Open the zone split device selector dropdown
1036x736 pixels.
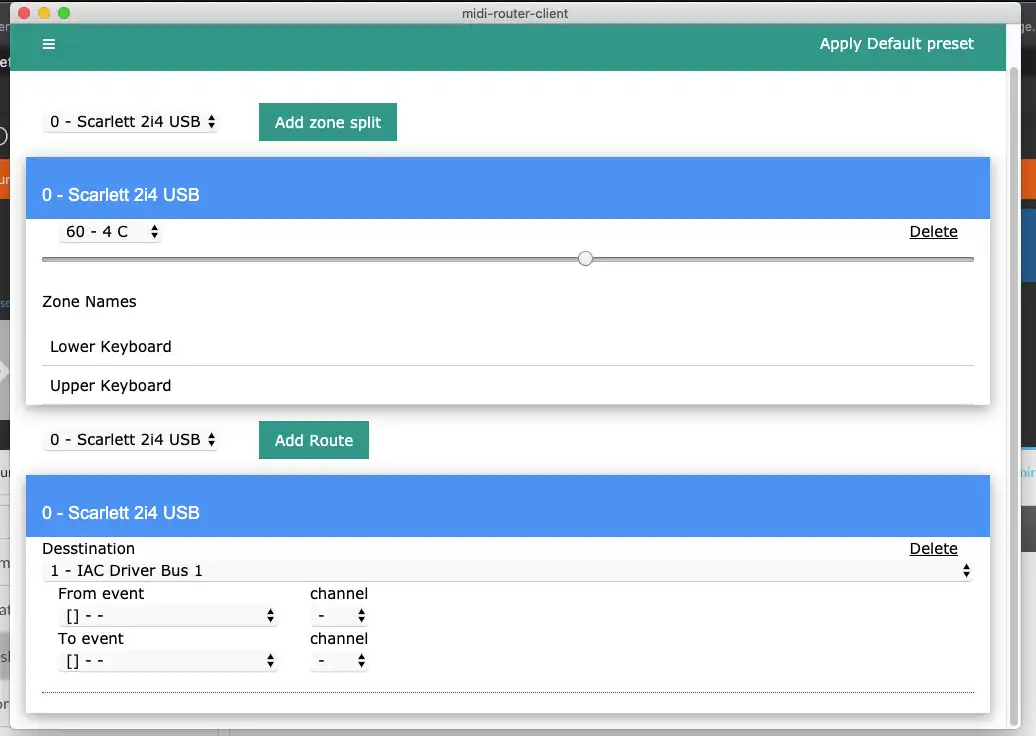[130, 121]
